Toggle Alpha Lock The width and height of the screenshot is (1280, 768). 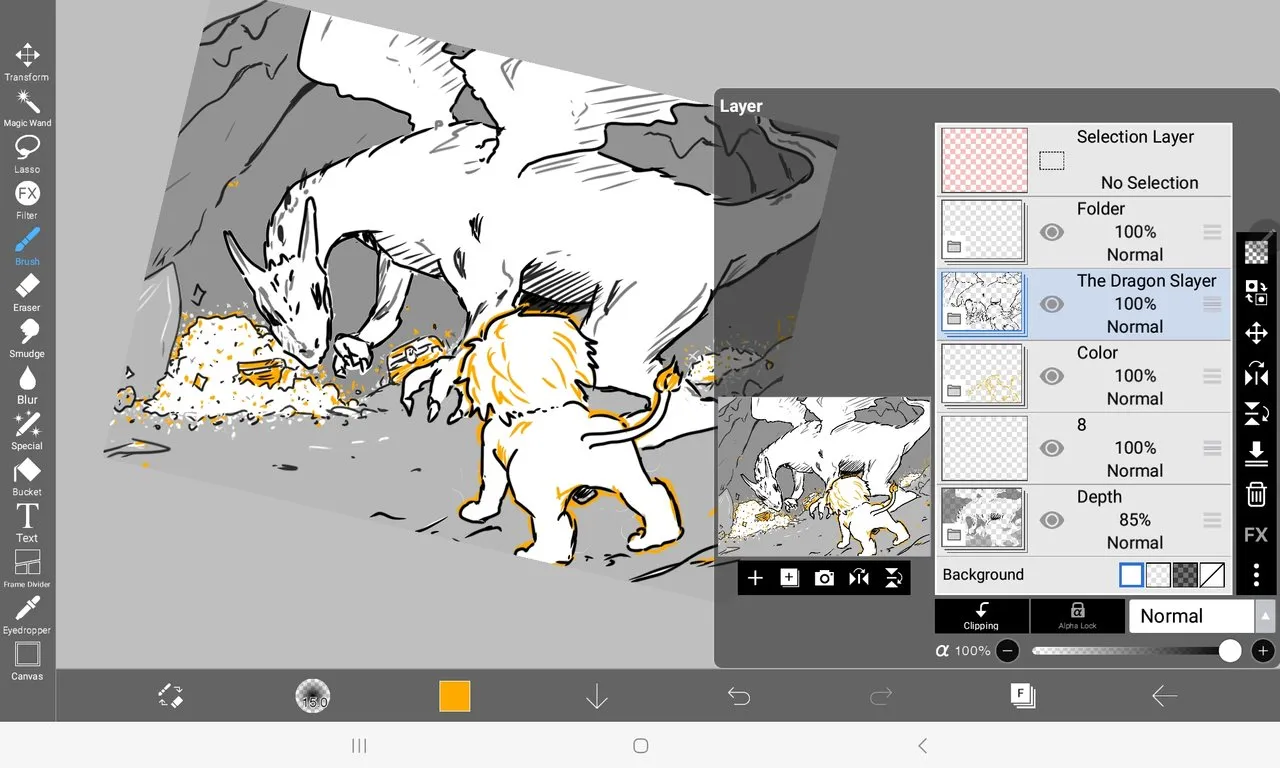(1077, 615)
